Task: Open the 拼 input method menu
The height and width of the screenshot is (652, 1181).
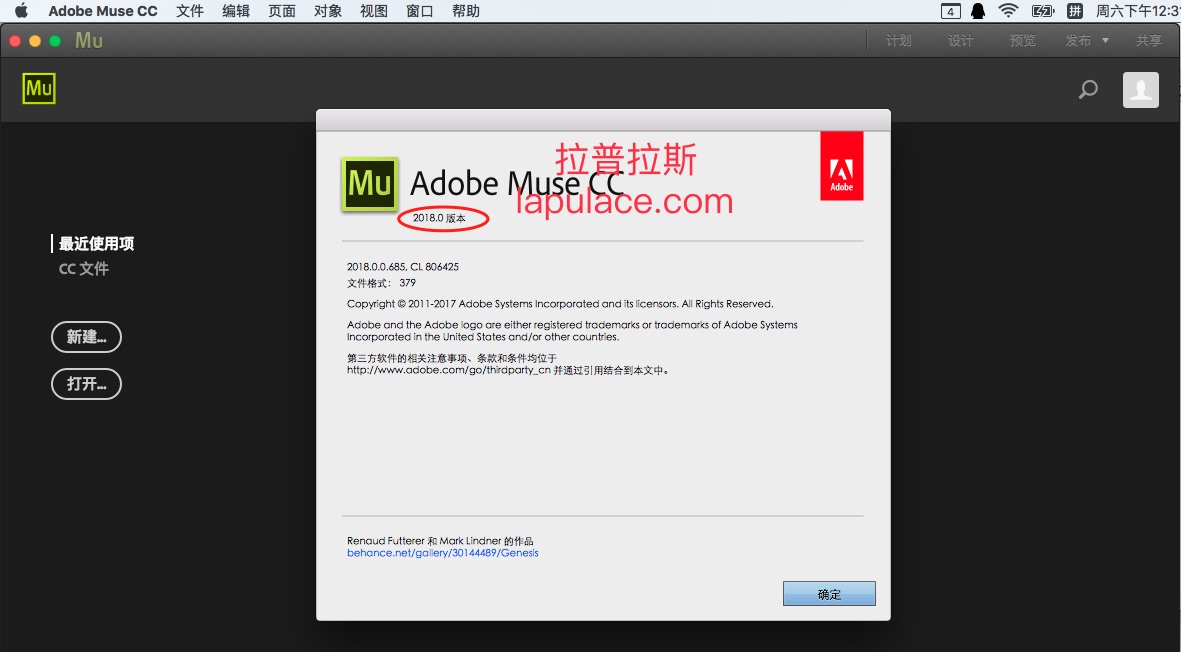Action: coord(1075,11)
